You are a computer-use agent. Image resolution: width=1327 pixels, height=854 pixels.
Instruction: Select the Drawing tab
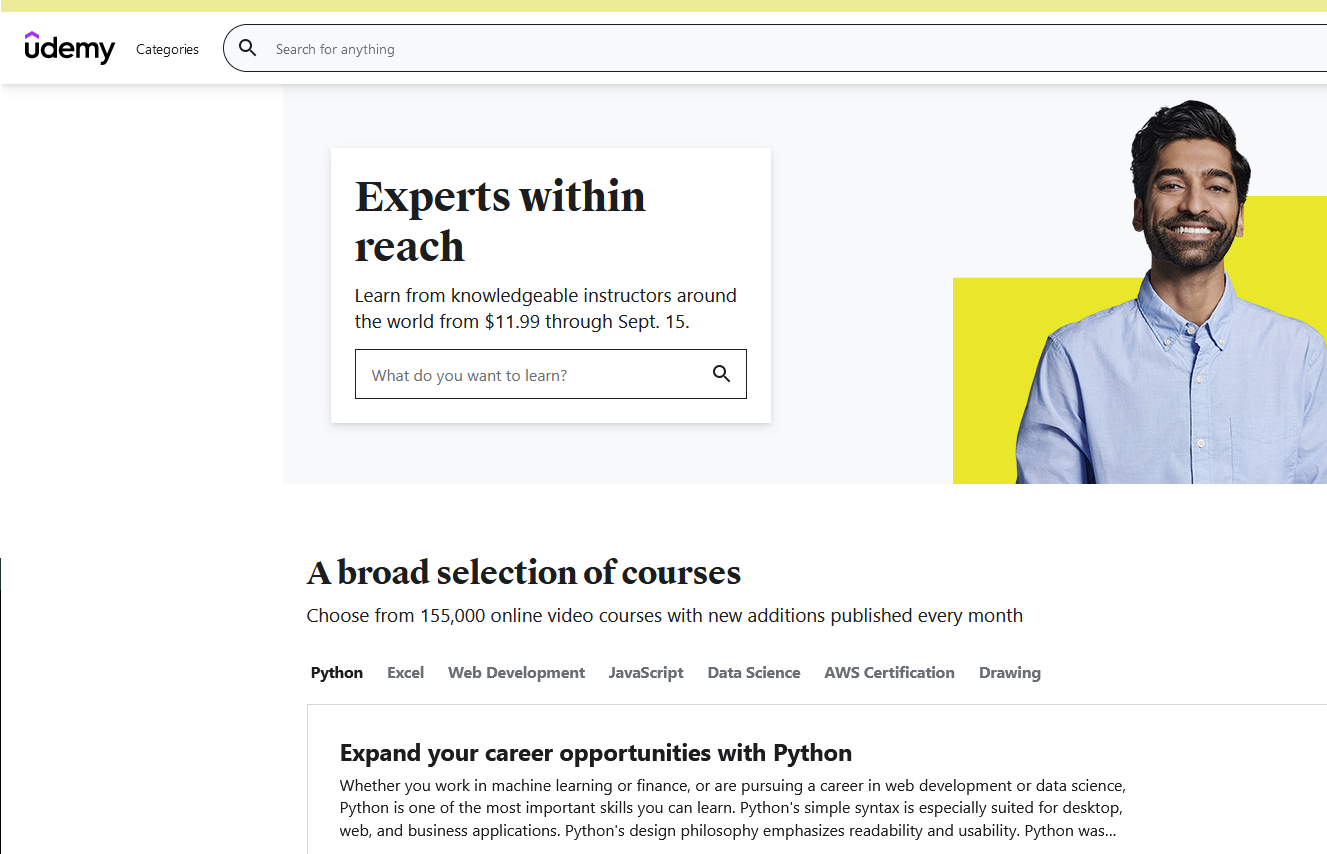point(1010,673)
